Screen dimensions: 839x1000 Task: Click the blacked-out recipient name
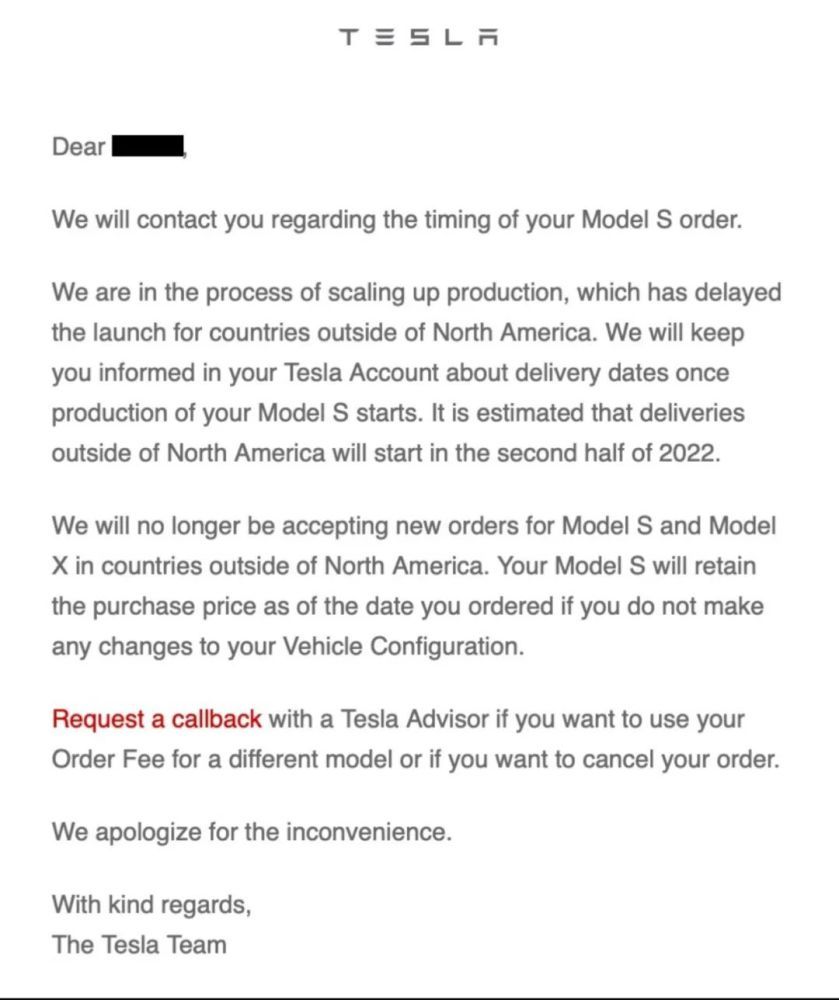pos(148,145)
